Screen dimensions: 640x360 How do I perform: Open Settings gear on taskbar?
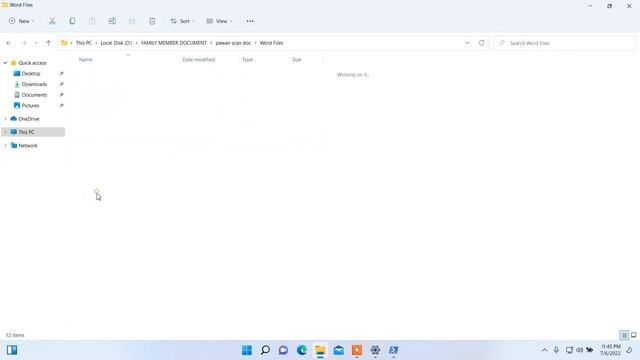pos(375,350)
